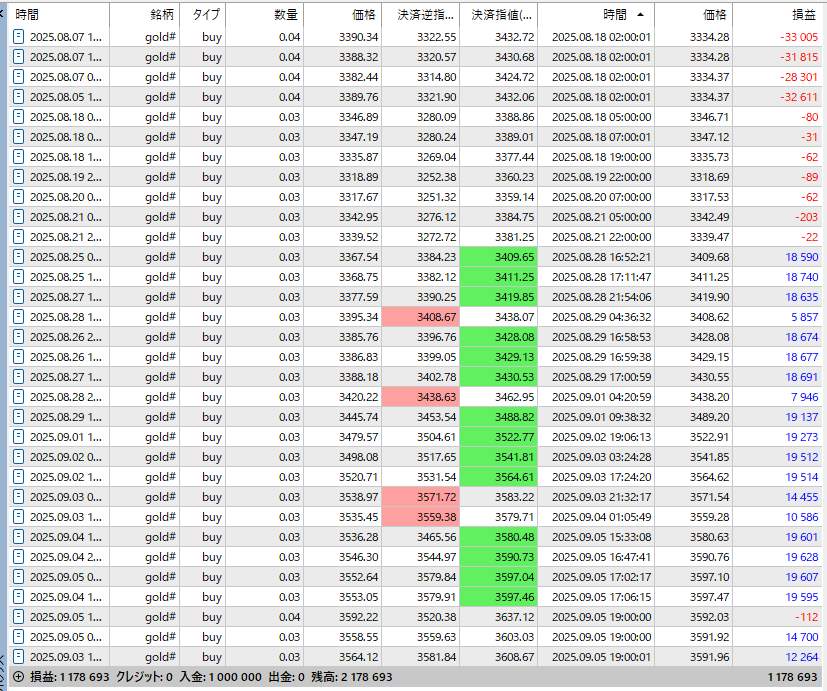The width and height of the screenshot is (827, 691).
Task: Click the green-highlighted 3411.25 cell
Action: pyautogui.click(x=499, y=277)
